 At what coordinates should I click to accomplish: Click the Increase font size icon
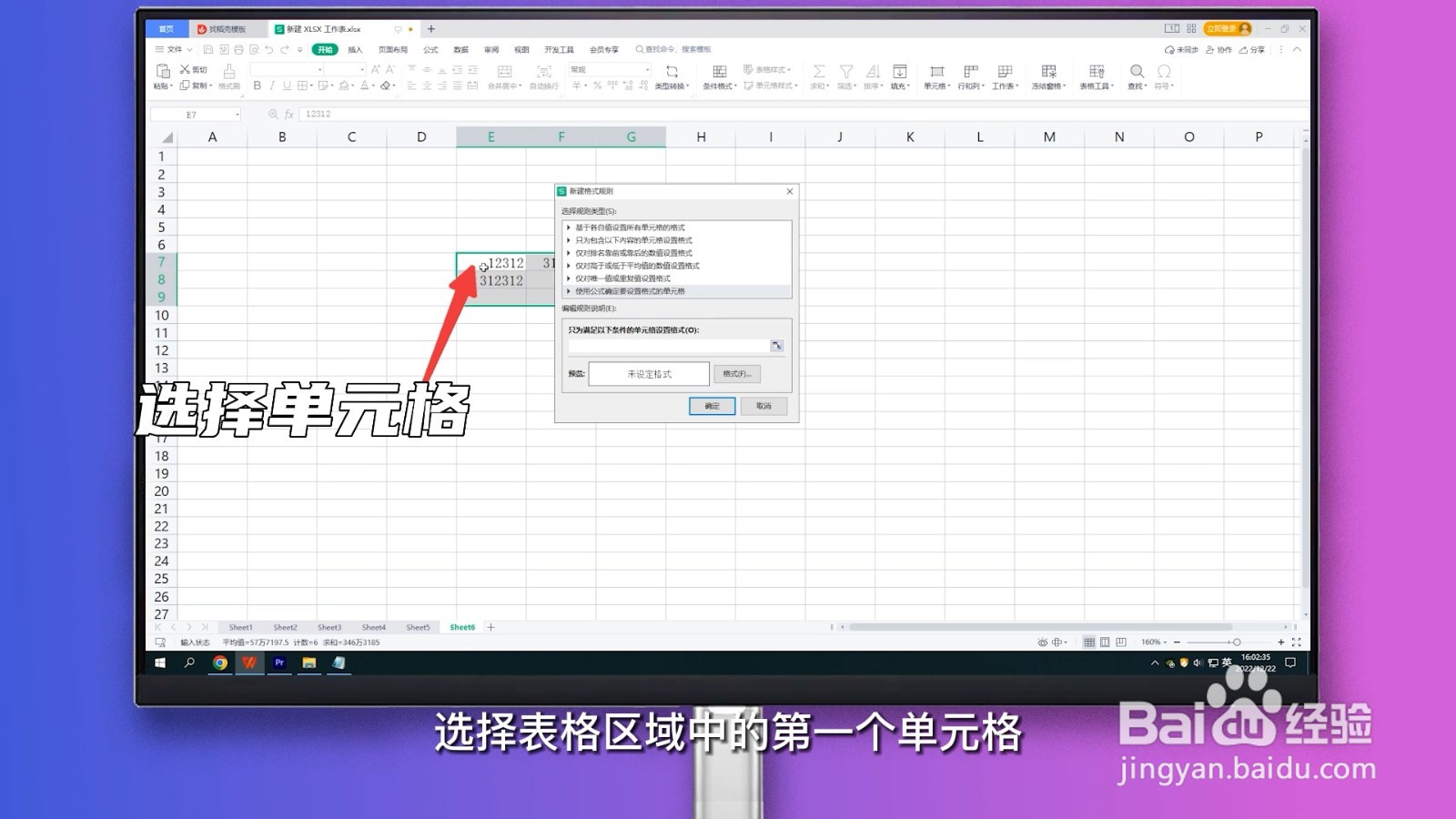click(375, 70)
